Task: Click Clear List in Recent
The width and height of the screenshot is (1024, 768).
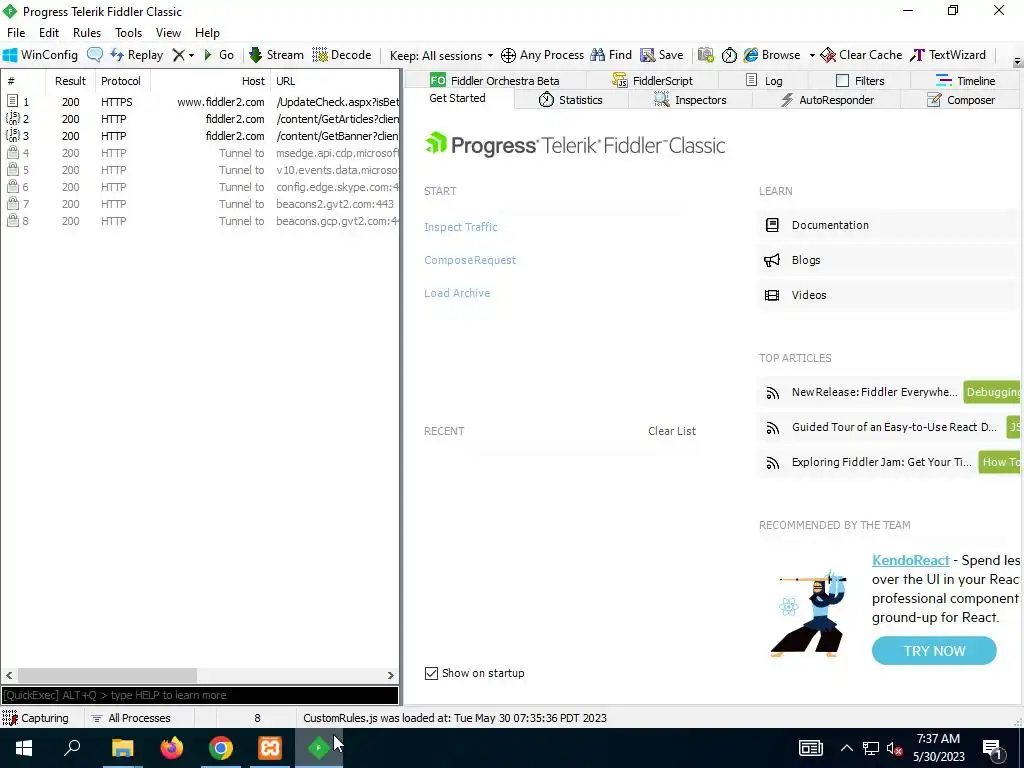Action: [x=671, y=431]
